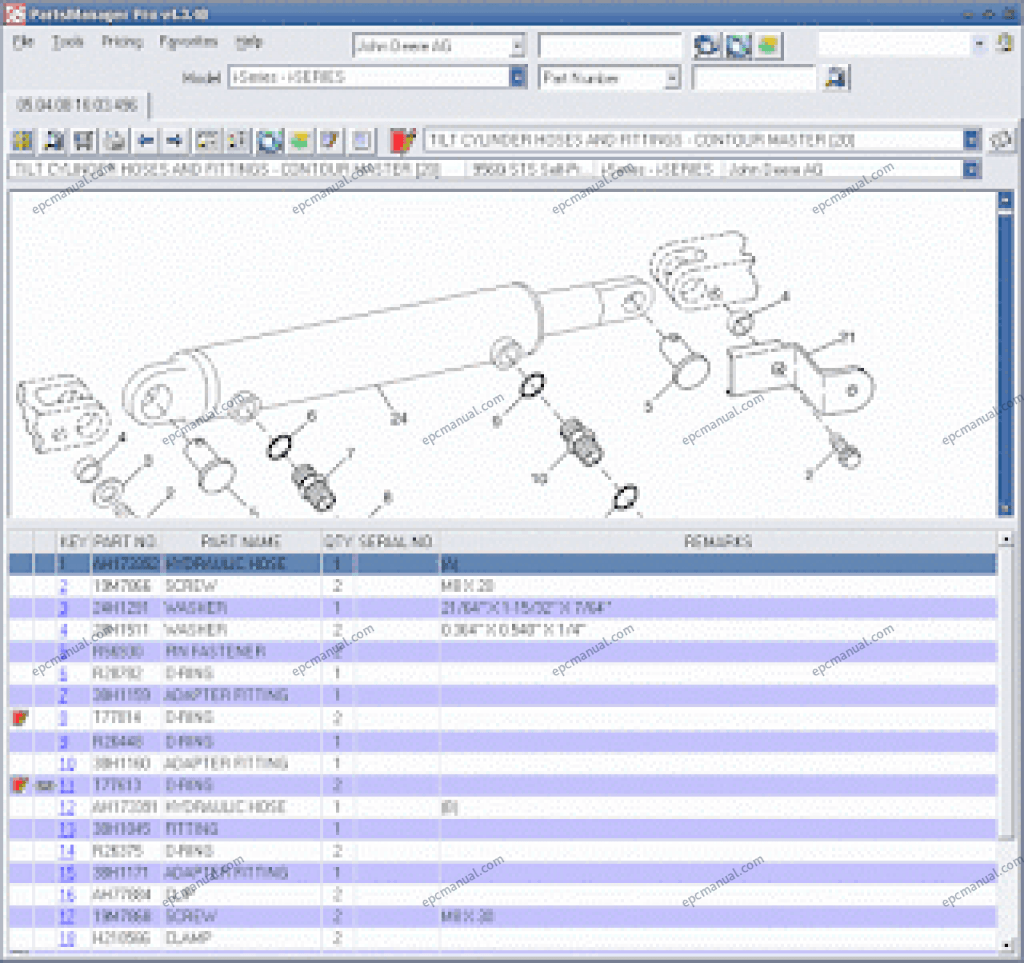Click key link 12 for HYDRAULIC HOSE
Screen dimensions: 1024x963
tap(67, 808)
